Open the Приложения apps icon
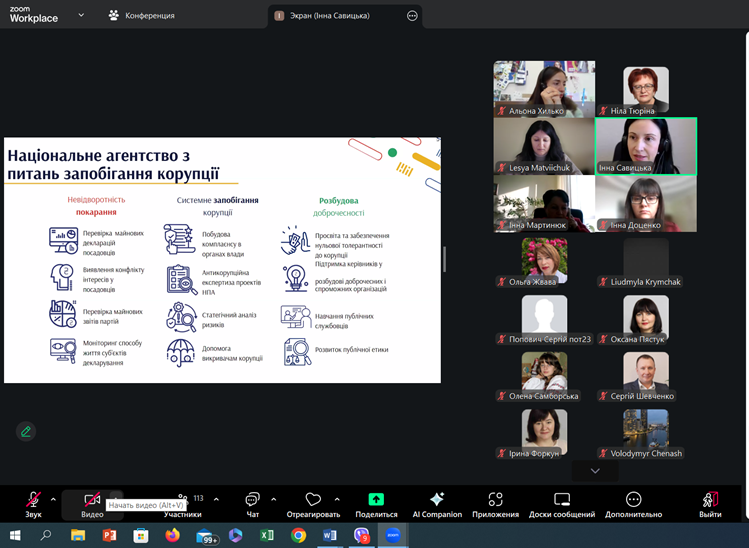749x548 pixels. [495, 501]
